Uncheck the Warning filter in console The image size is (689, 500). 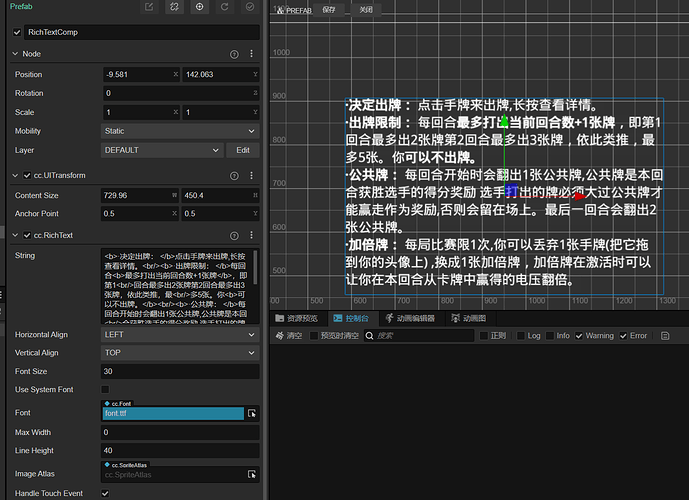[x=577, y=336]
